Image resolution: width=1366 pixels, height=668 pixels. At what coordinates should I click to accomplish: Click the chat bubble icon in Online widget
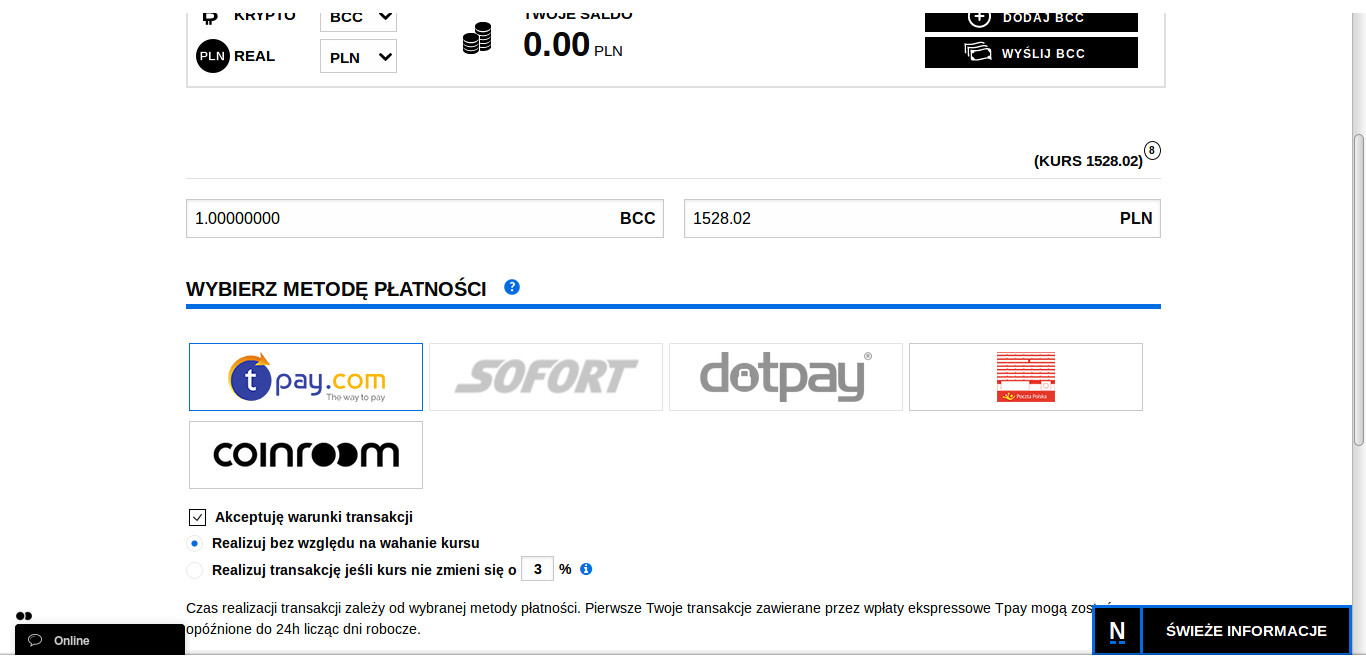[x=35, y=640]
